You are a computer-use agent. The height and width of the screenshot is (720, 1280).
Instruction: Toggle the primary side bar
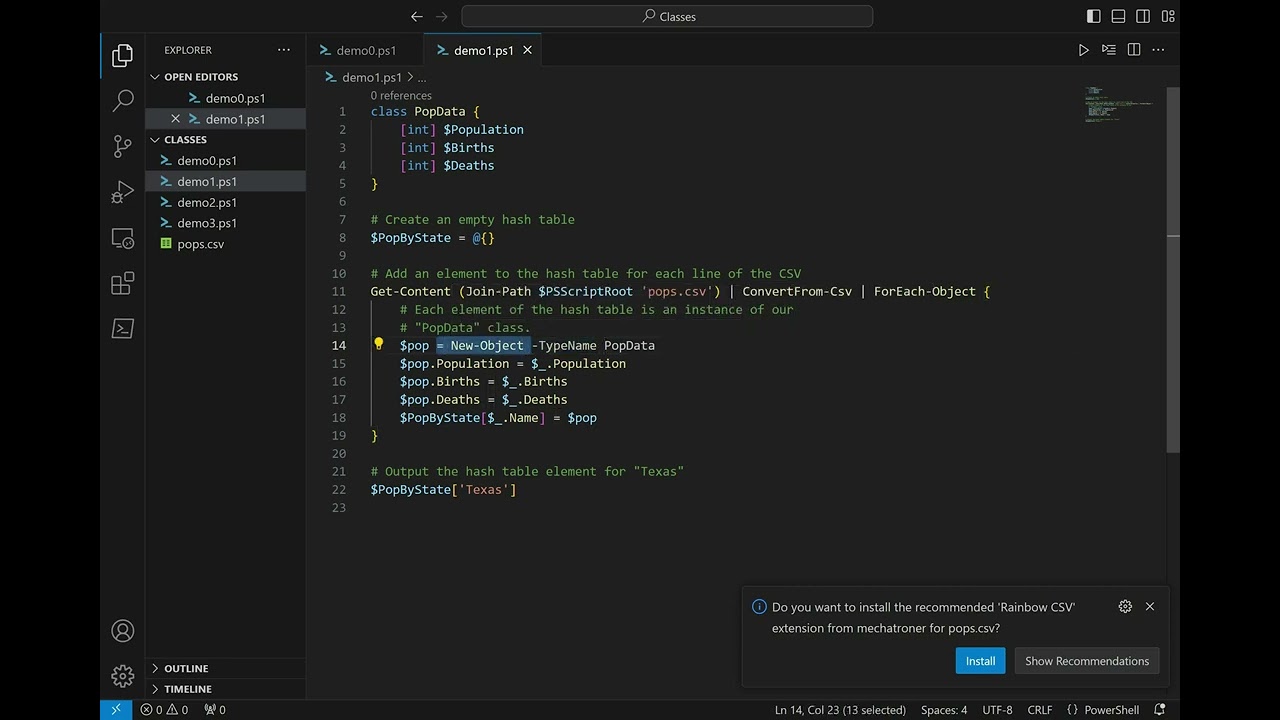point(1093,16)
